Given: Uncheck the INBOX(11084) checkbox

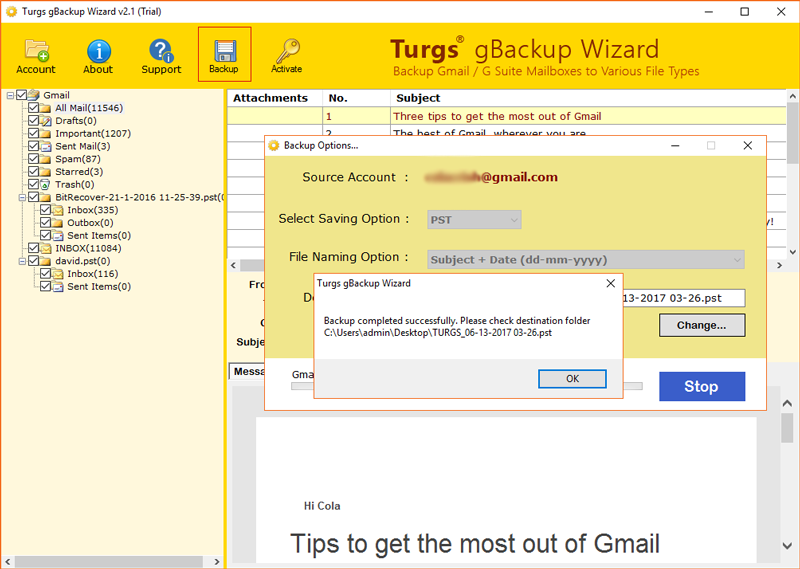Looking at the screenshot, I should click(34, 248).
